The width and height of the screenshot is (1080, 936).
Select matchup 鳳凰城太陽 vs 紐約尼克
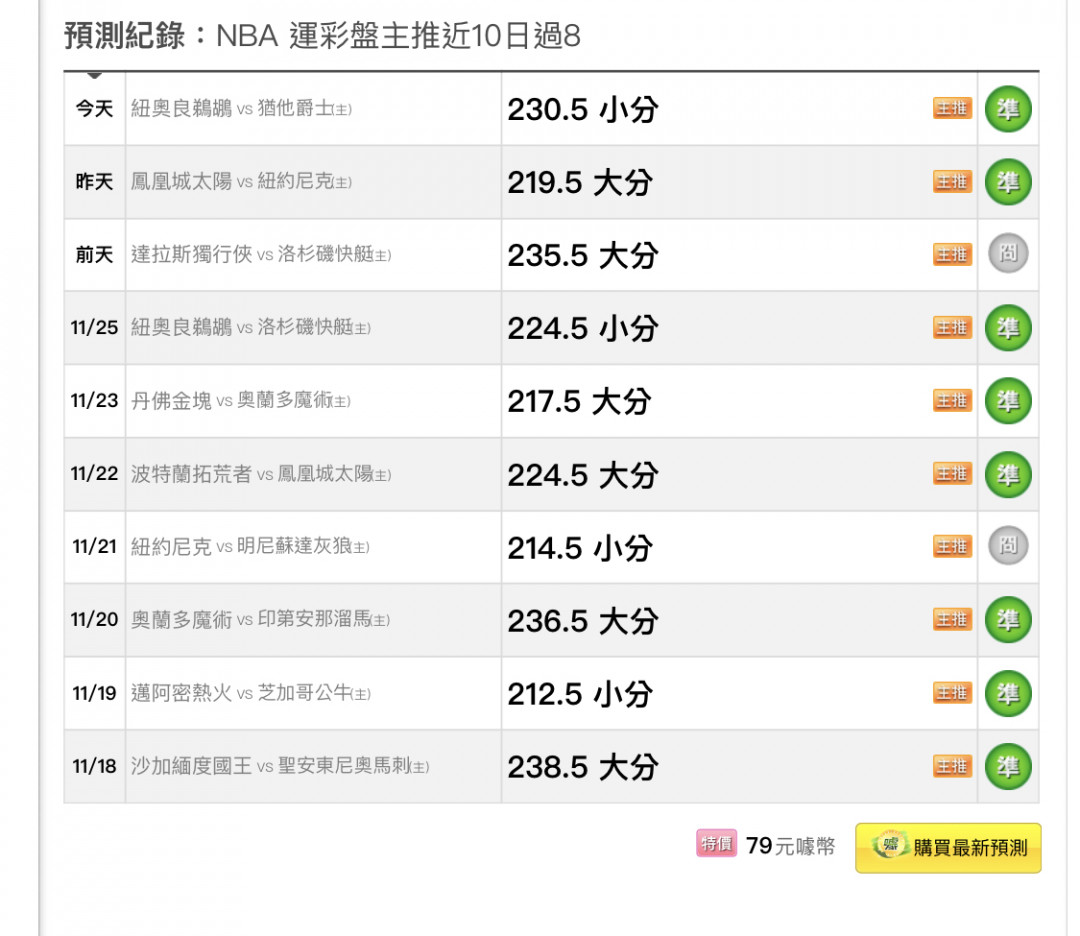pos(241,182)
